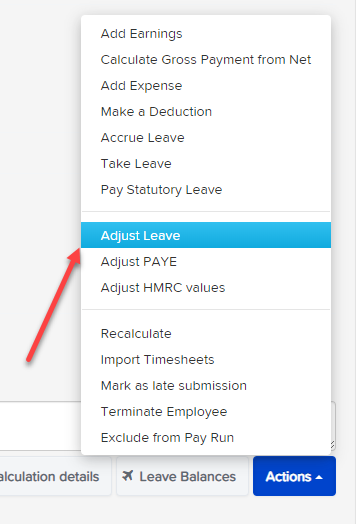The height and width of the screenshot is (524, 361).
Task: Open the calculation details button
Action: point(55,476)
